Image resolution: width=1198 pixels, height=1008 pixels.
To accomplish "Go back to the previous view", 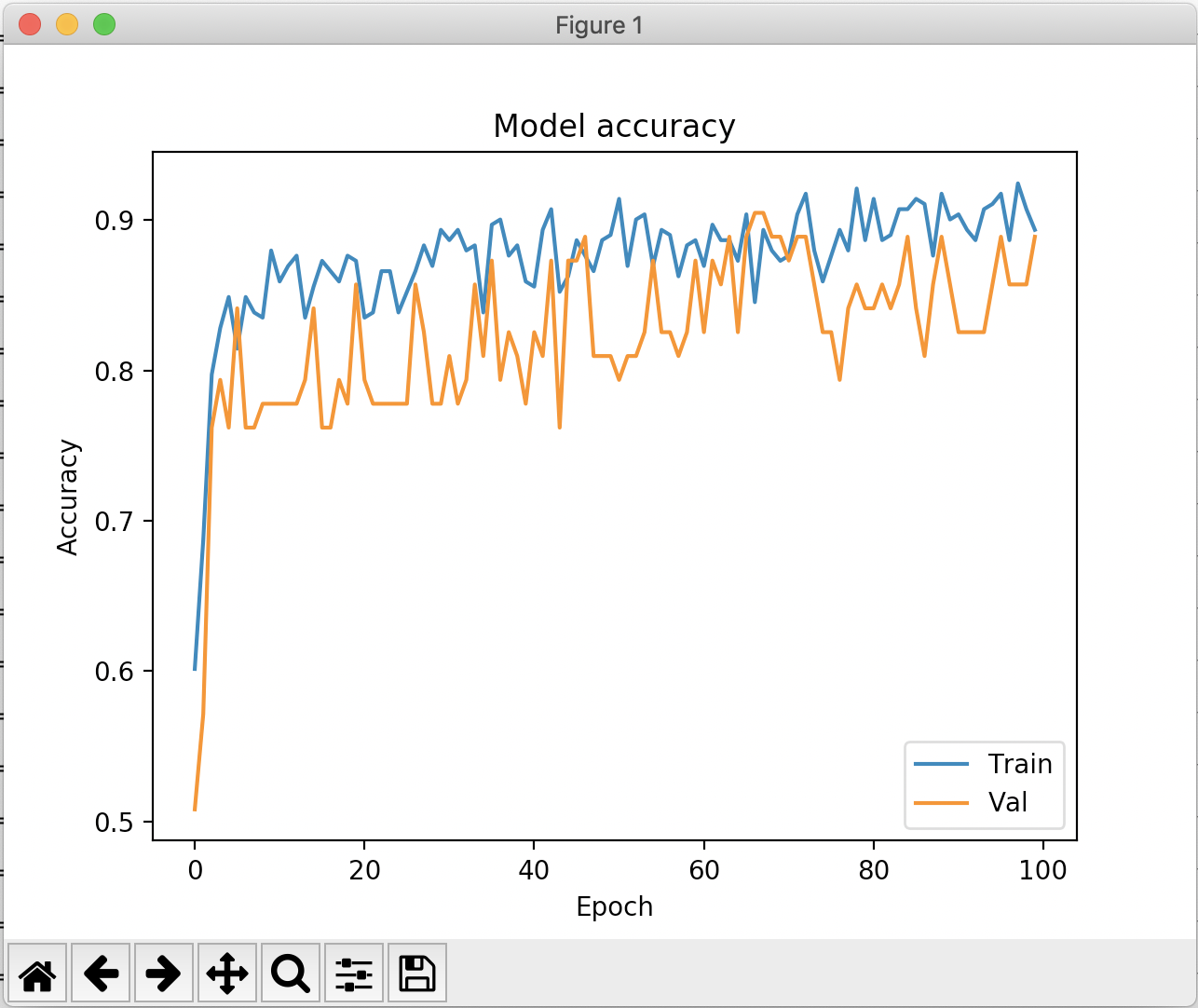I will (x=101, y=974).
